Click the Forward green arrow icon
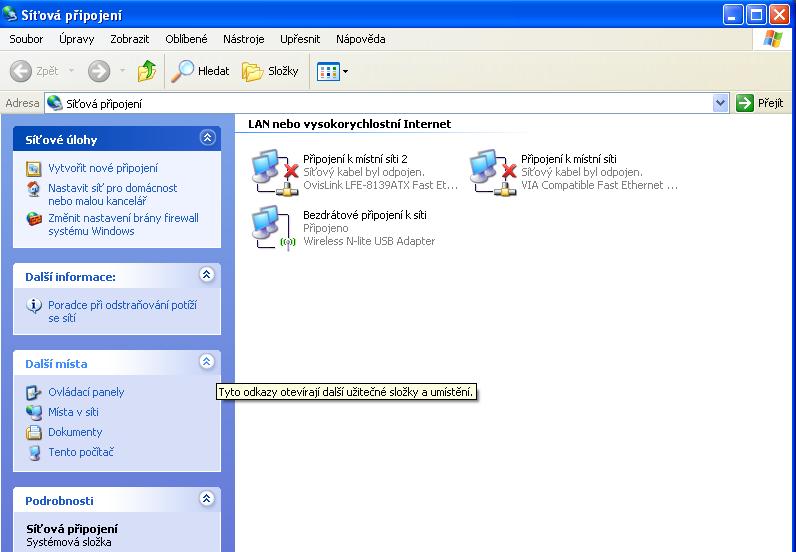Screen dimensions: 796x552 pos(99,71)
